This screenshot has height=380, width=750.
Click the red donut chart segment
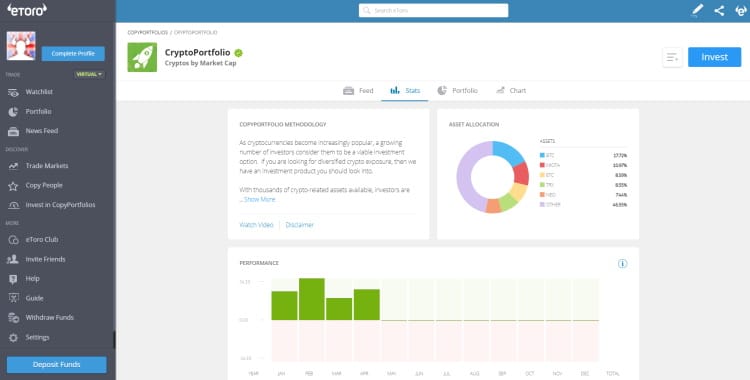click(521, 173)
